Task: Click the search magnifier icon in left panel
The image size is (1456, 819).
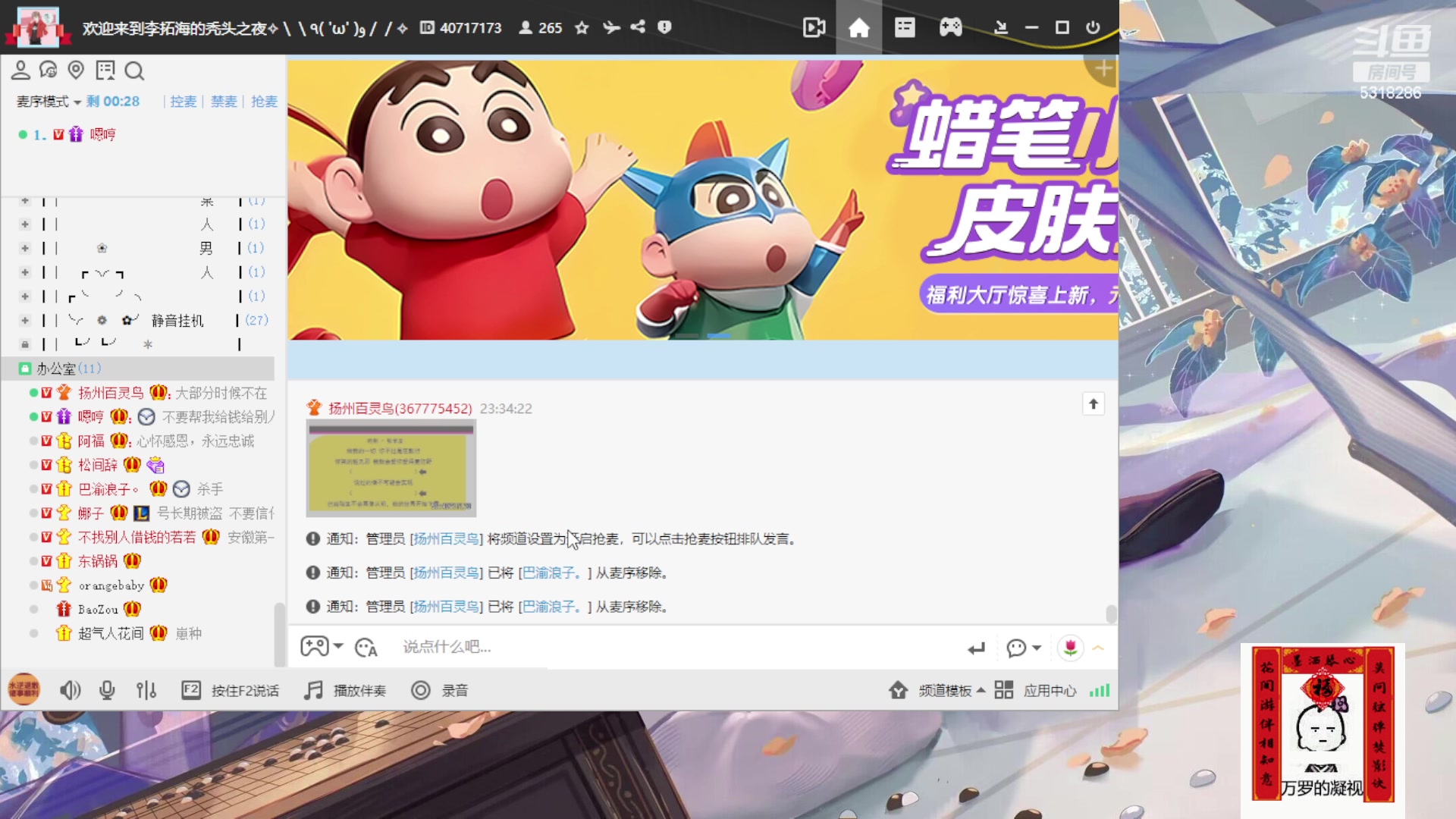Action: coord(134,71)
